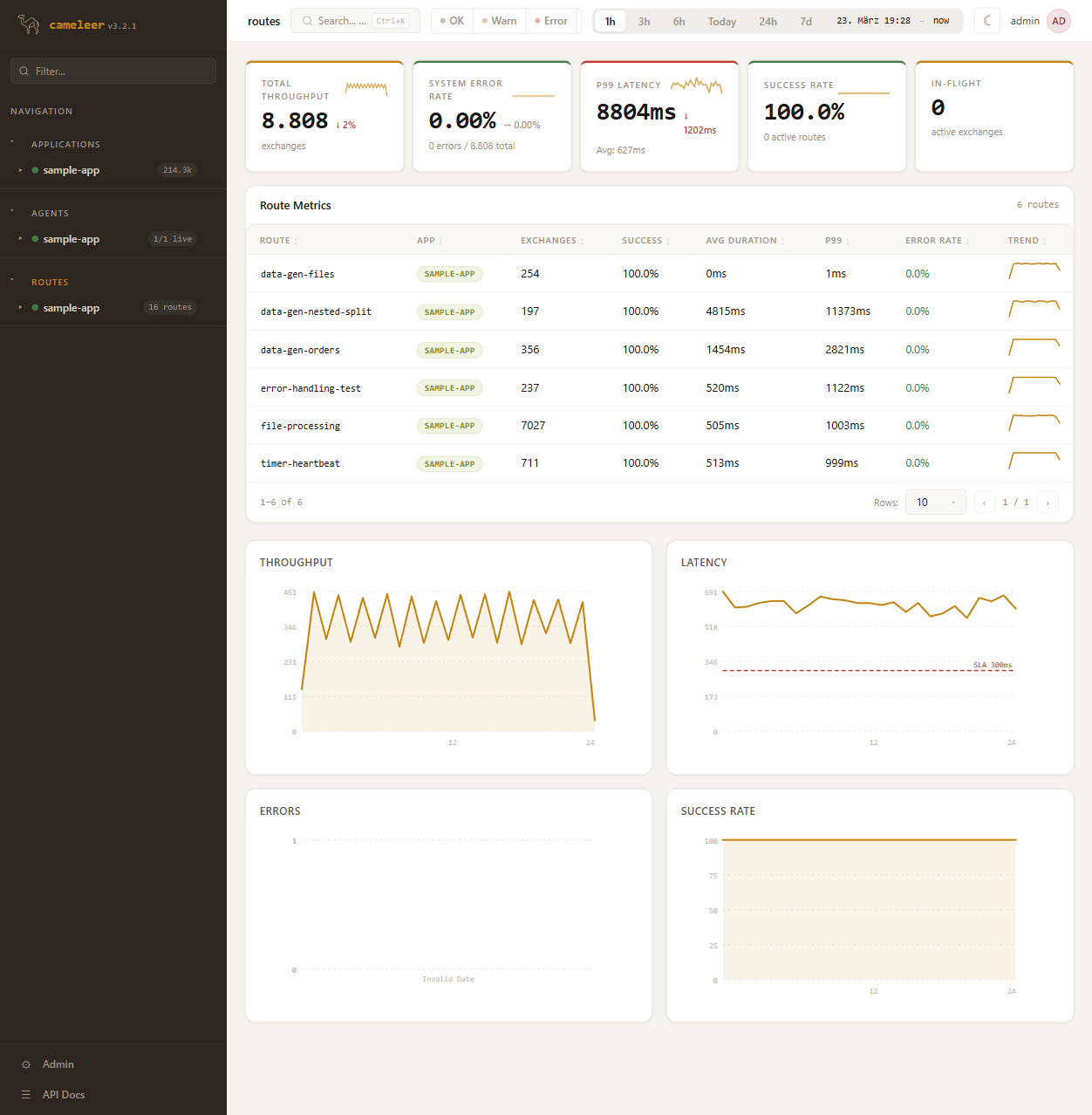Sort table by Exchanges column header
The image size is (1092, 1115).
point(549,241)
